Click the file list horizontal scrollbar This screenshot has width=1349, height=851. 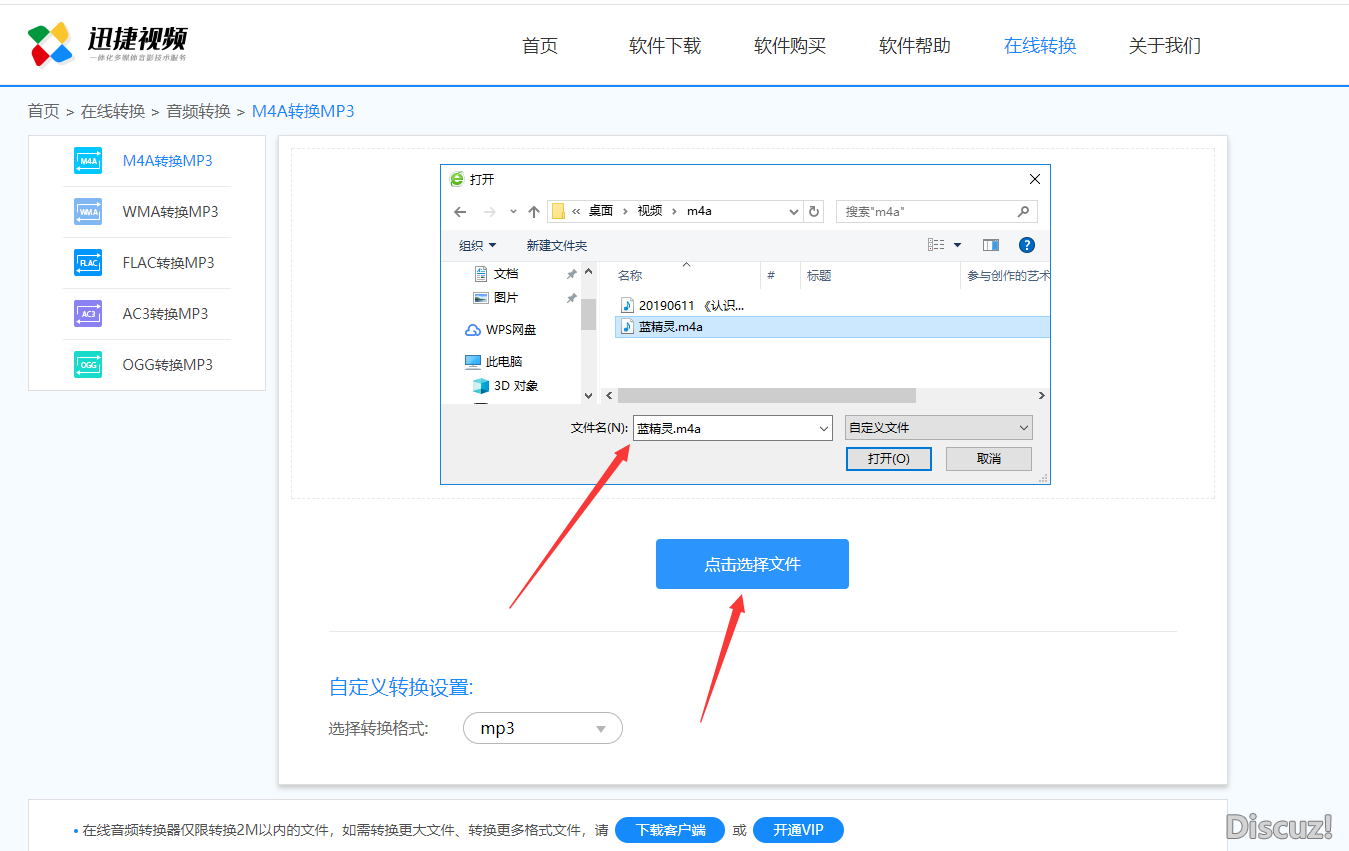tap(767, 396)
